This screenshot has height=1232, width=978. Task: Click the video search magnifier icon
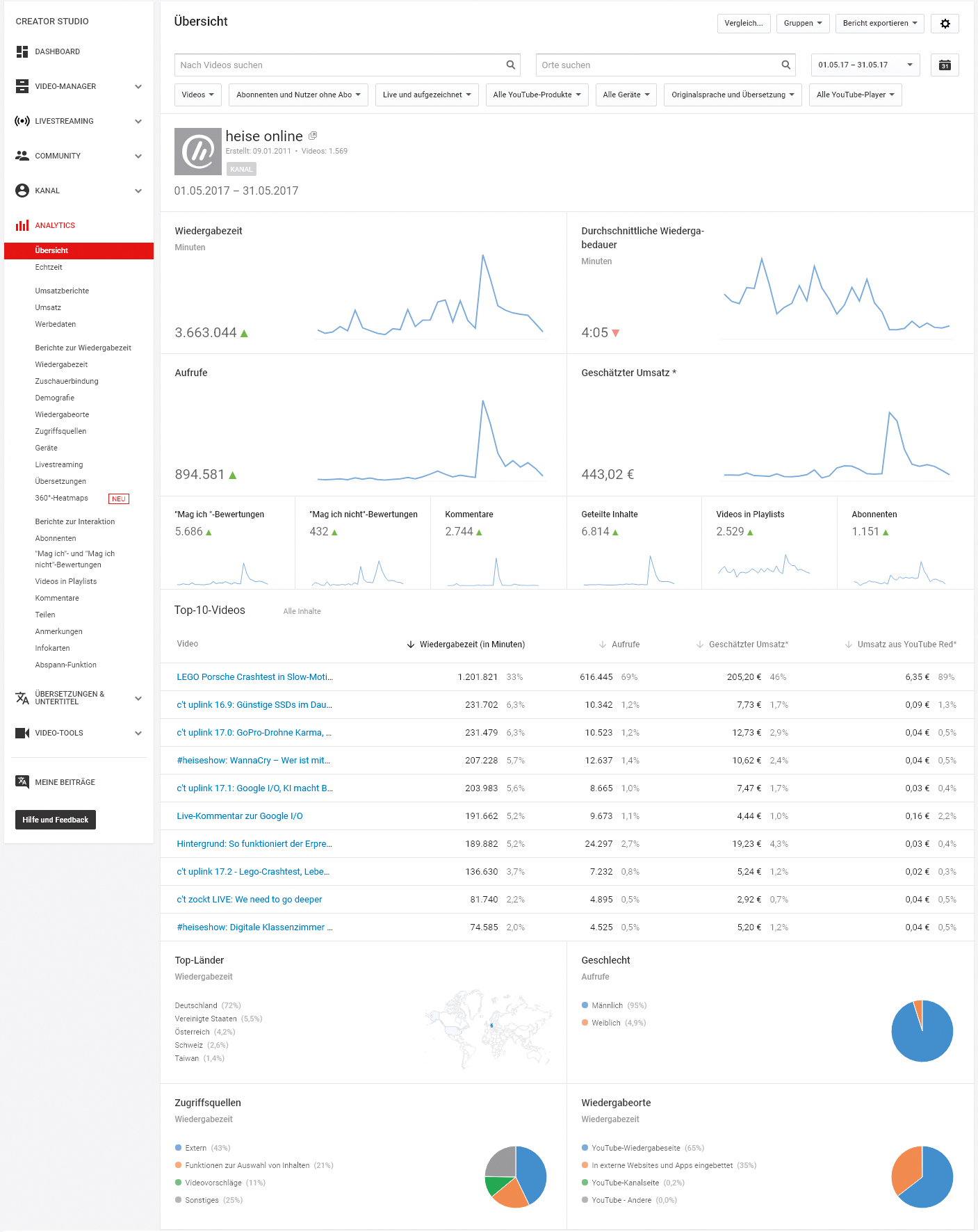511,65
